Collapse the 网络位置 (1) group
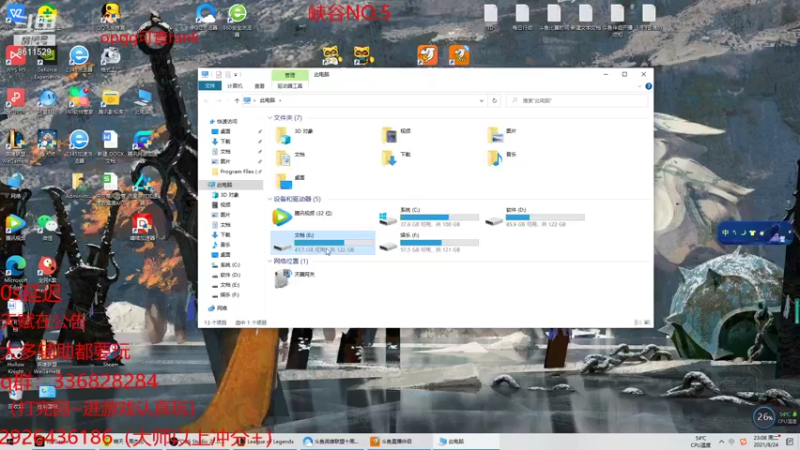The width and height of the screenshot is (800, 450). 270,261
